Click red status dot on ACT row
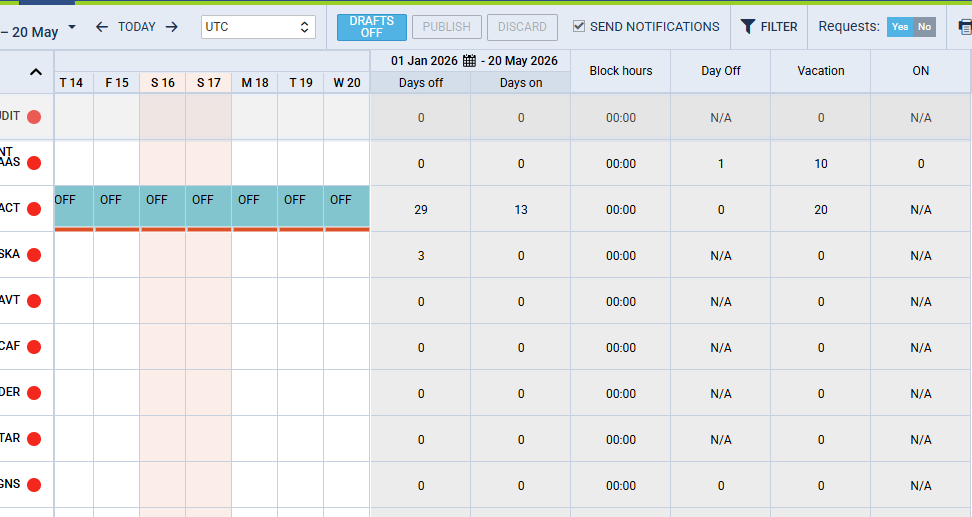The image size is (972, 517). (x=34, y=209)
